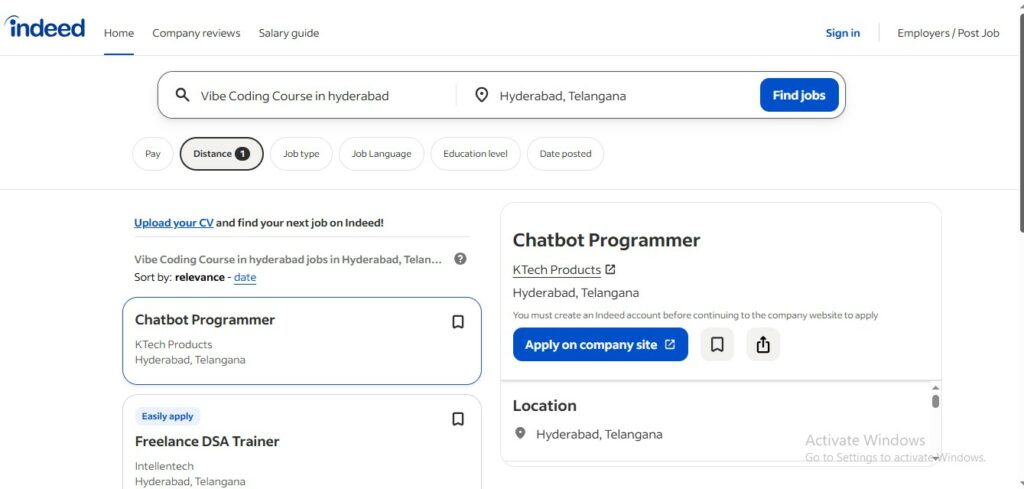Viewport: 1024px width, 489px height.
Task: Click the Intellentech company name
Action: (x=164, y=466)
